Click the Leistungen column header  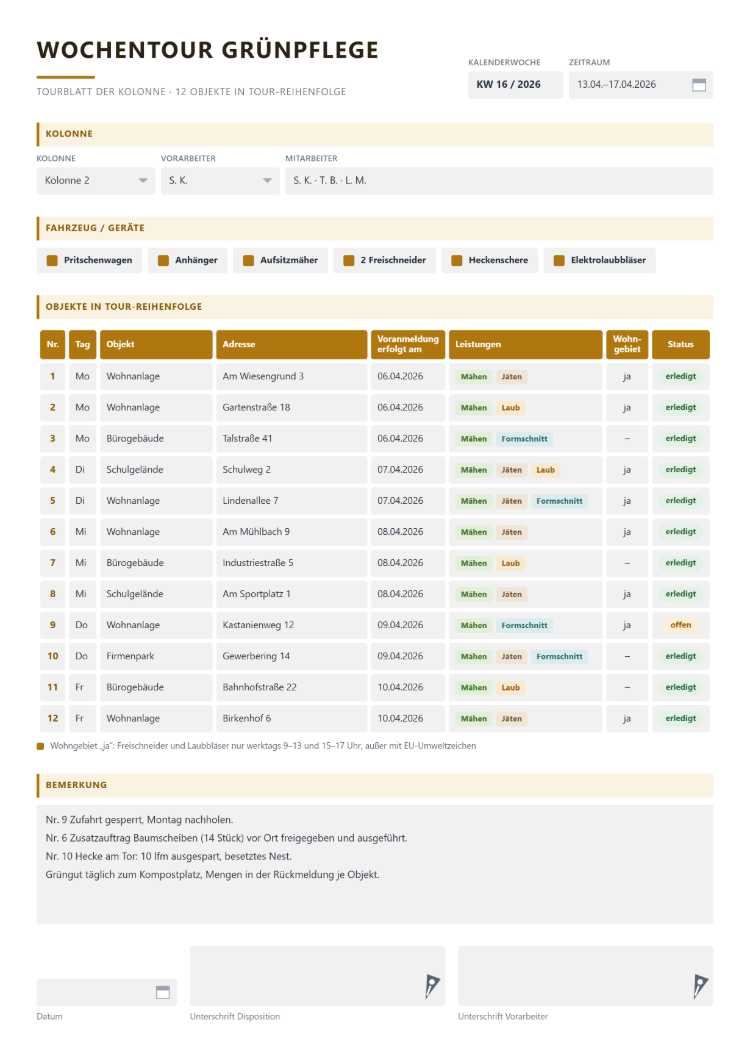525,344
